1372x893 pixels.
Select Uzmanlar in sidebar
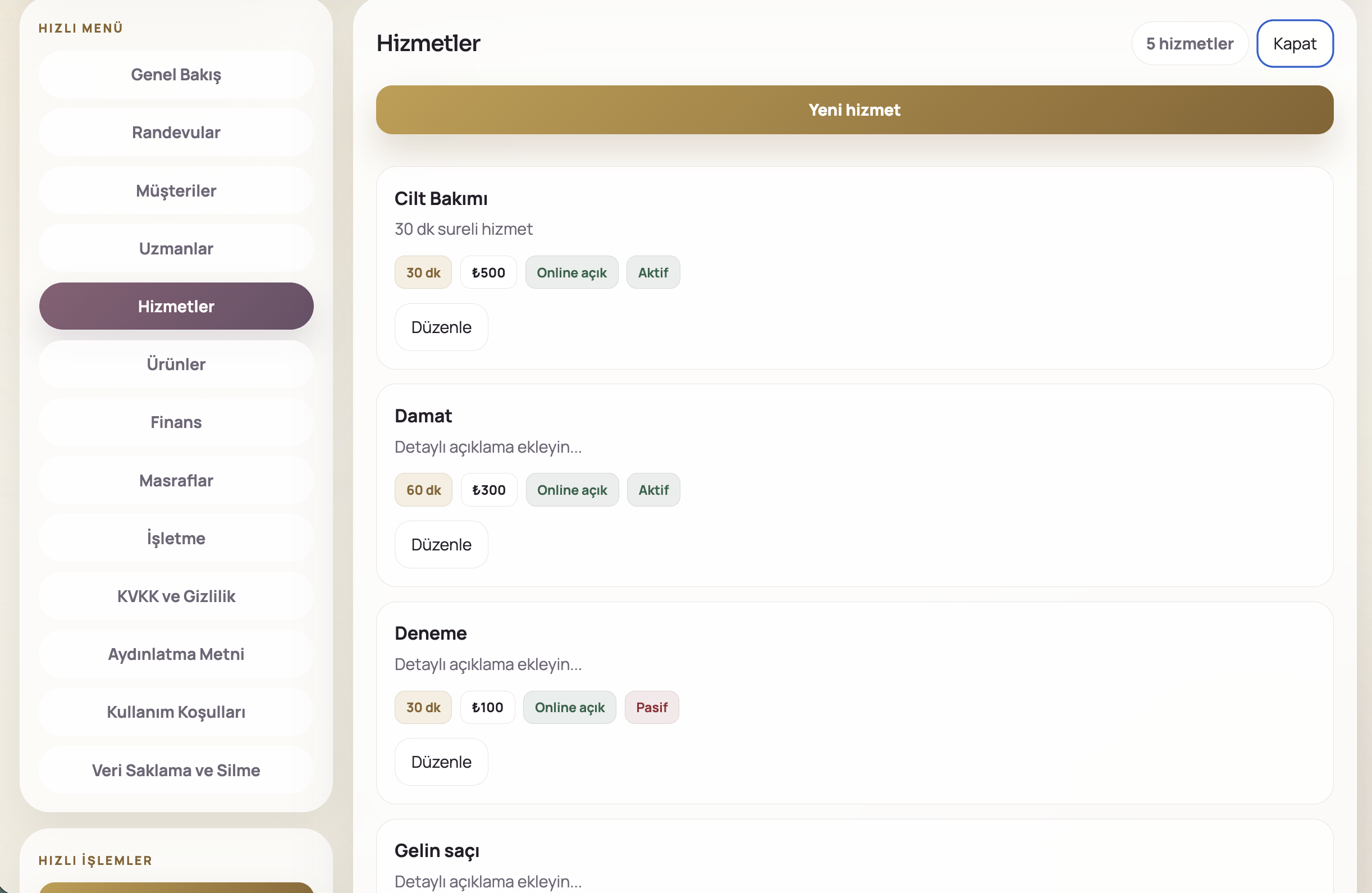point(176,248)
